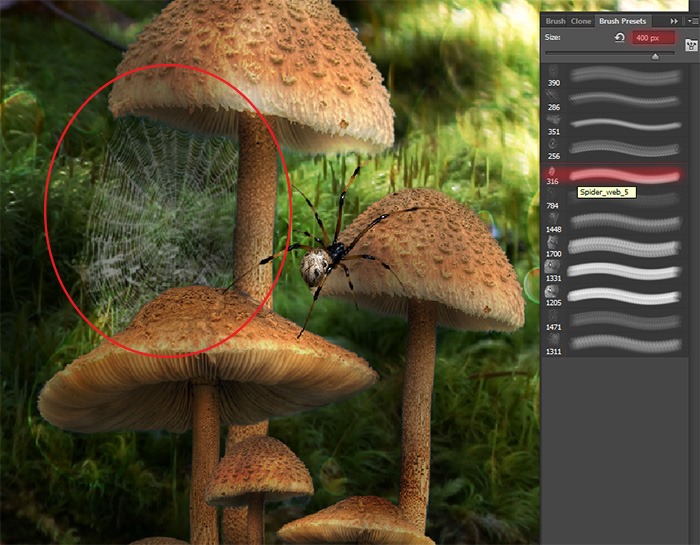Viewport: 700px width, 545px height.
Task: Select the 1331 brush preset
Action: (614, 271)
